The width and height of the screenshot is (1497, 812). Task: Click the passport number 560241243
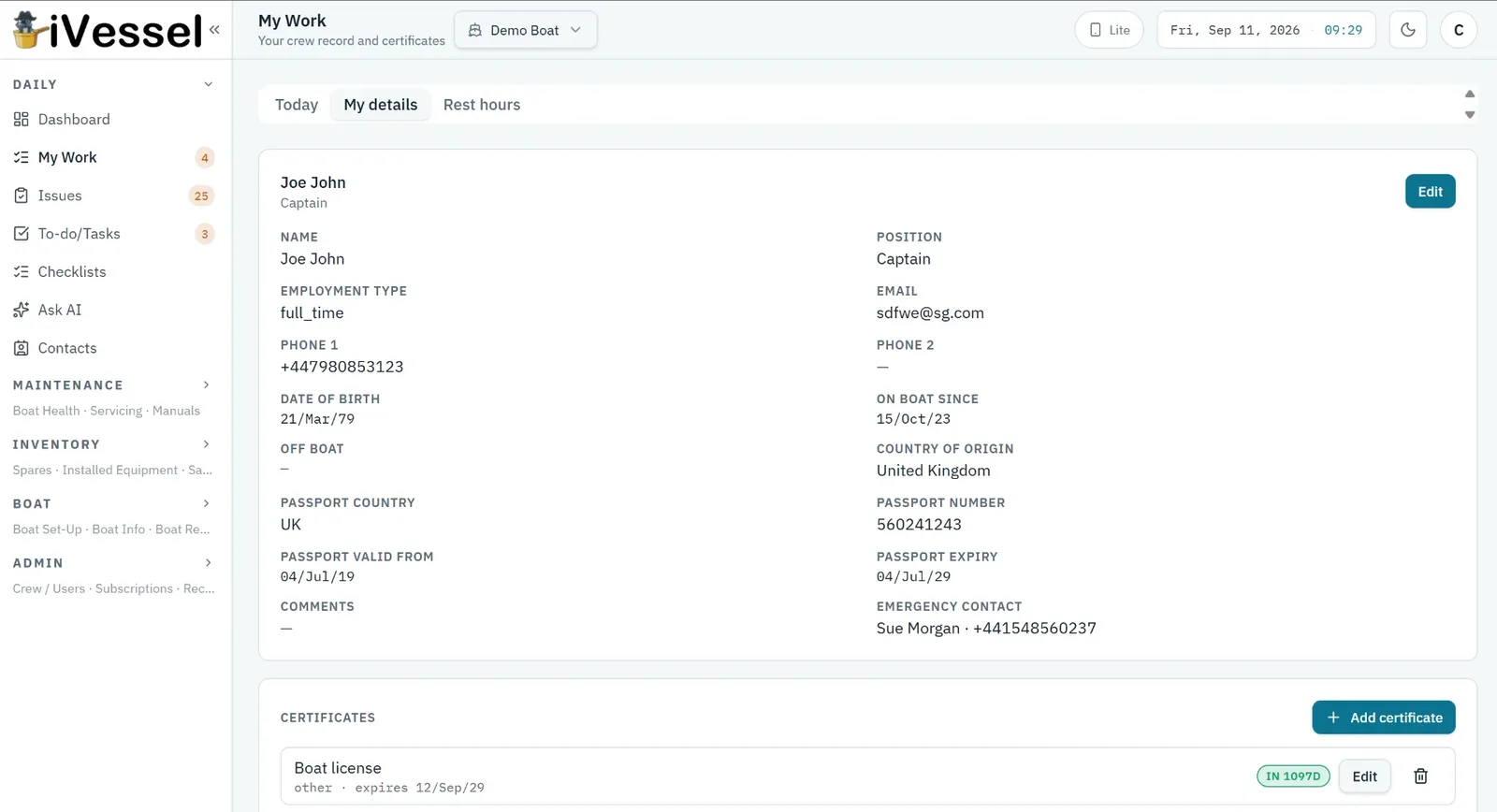(919, 525)
